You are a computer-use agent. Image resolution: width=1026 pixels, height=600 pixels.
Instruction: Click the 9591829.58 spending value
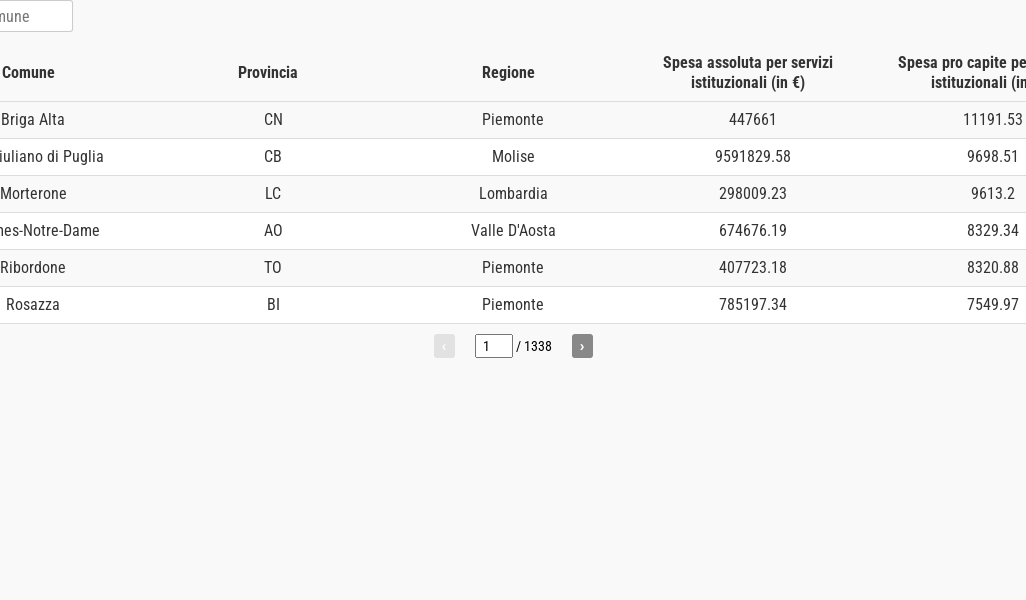click(753, 157)
